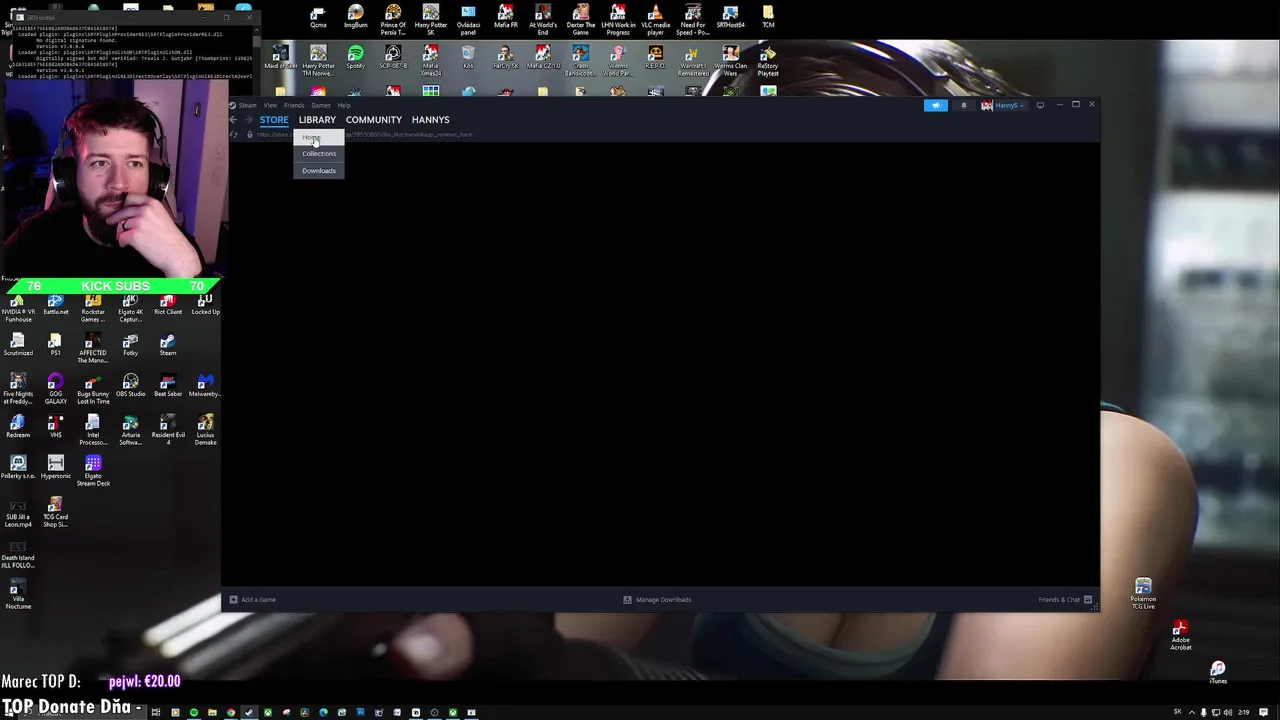Open Steam announcements megaphone button
The image size is (1280, 720).
tap(936, 105)
